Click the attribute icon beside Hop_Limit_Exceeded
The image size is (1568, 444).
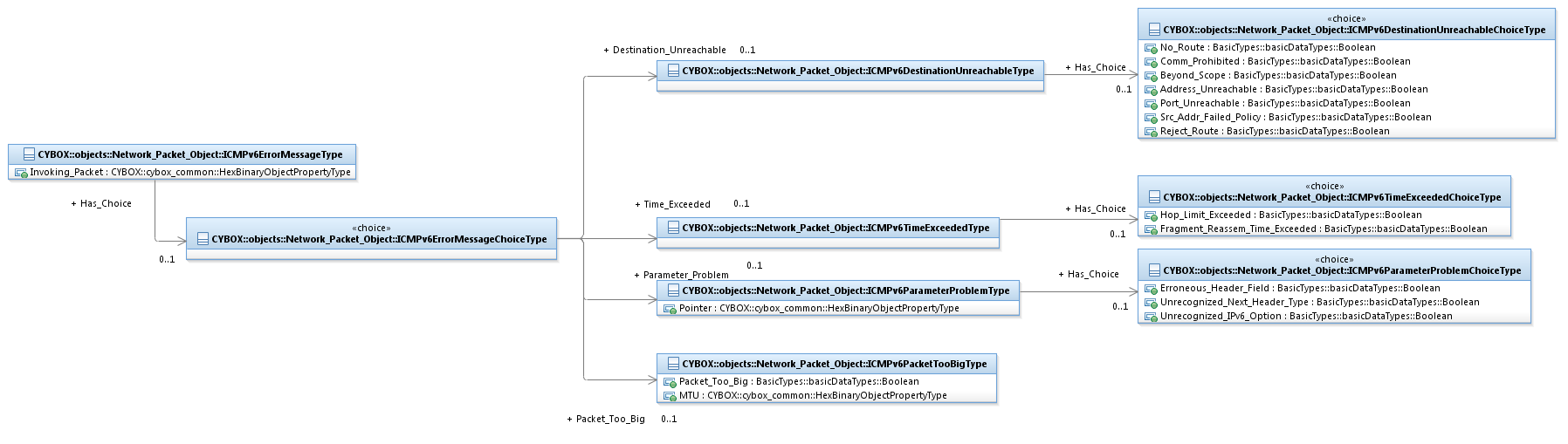point(1151,215)
